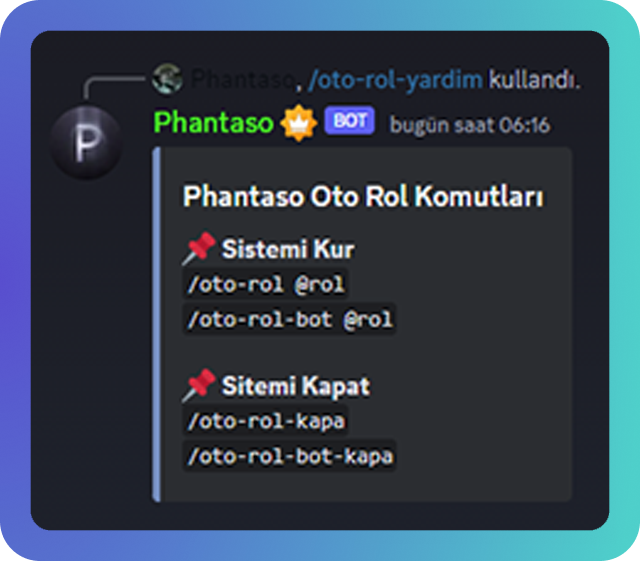This screenshot has width=640, height=561.
Task: Click the /oto-rol @rol code block
Action: (x=266, y=284)
